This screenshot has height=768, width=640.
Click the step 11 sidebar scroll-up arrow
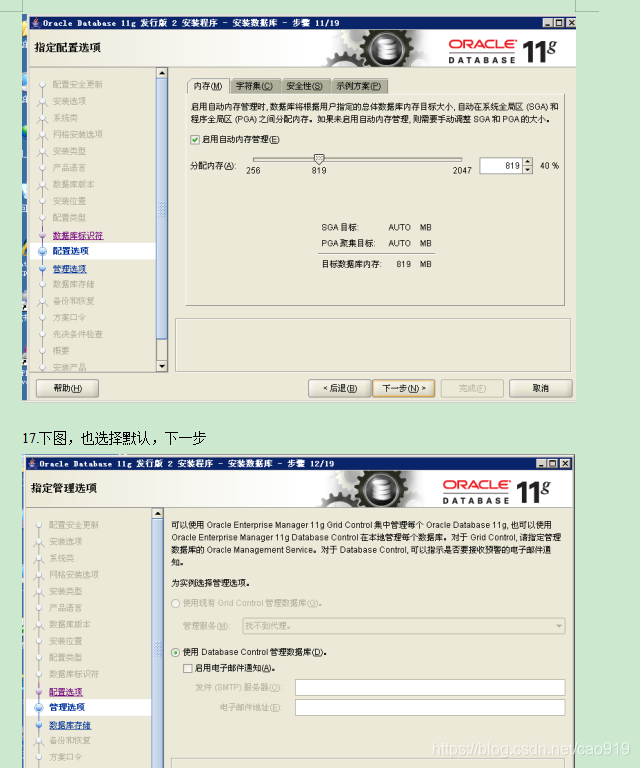162,73
